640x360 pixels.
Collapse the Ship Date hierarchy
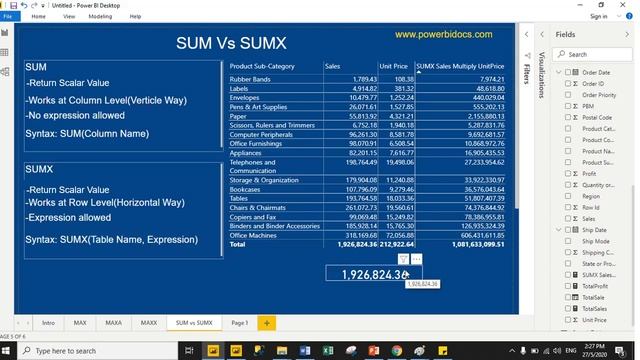559,230
